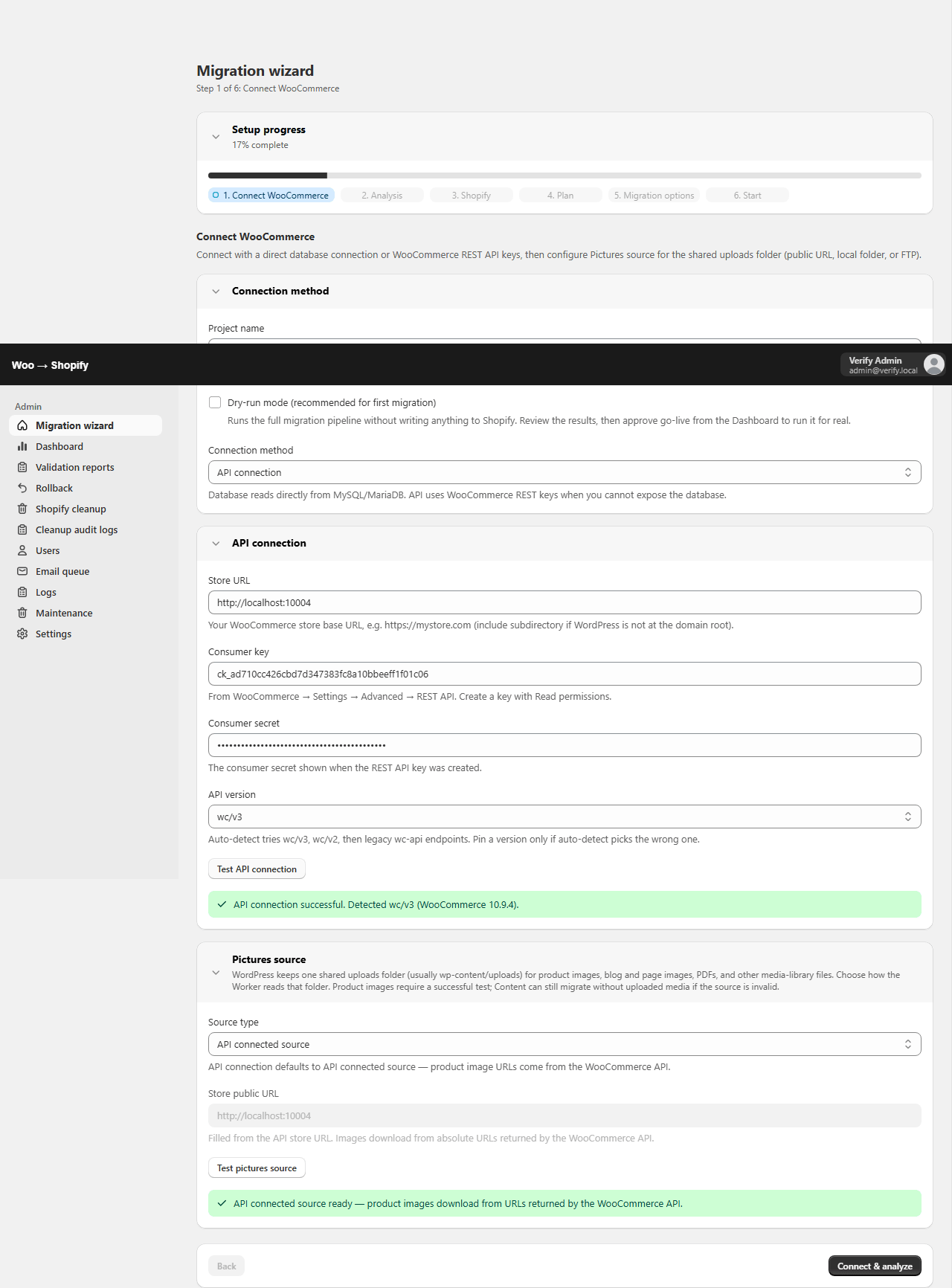Screen dimensions: 952x1288
Task: Open the API version dropdown
Action: [565, 817]
